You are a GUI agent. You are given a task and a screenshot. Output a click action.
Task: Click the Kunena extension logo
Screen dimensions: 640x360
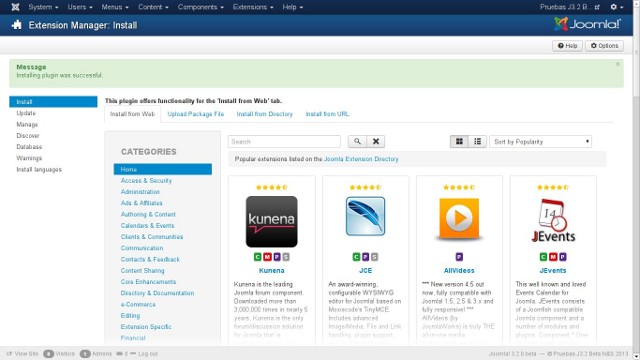pyautogui.click(x=271, y=222)
